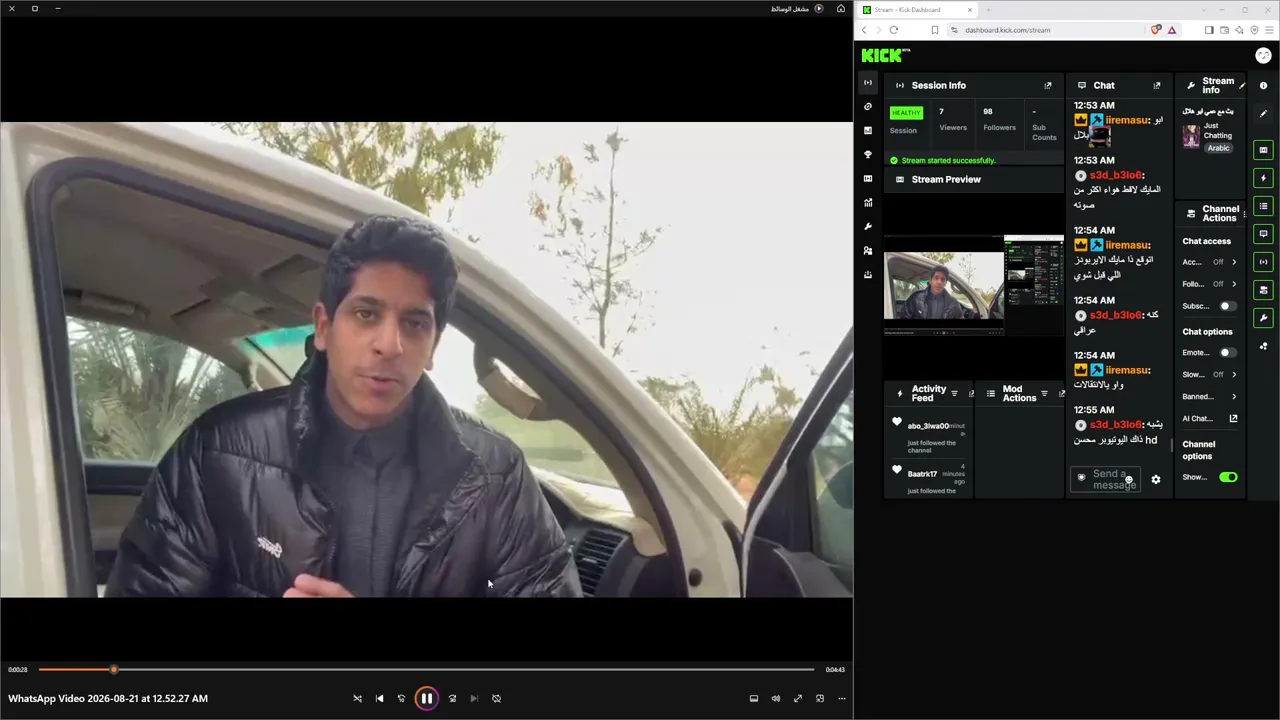Open the Kick profile avatar menu
1280x720 pixels.
1263,55
